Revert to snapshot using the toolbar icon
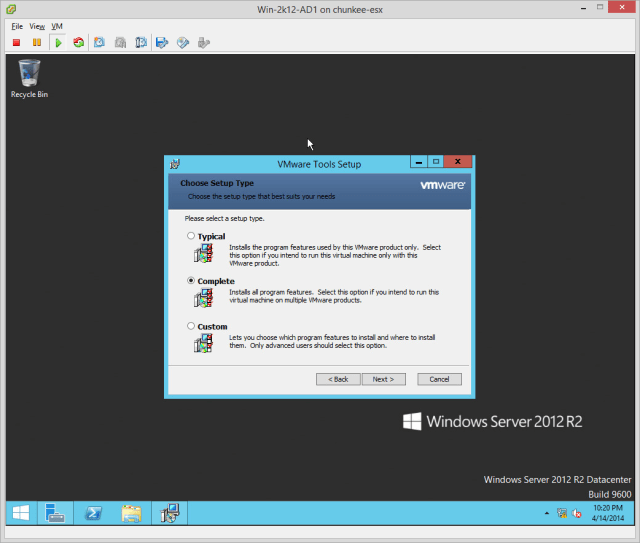The image size is (640, 543). coord(120,42)
